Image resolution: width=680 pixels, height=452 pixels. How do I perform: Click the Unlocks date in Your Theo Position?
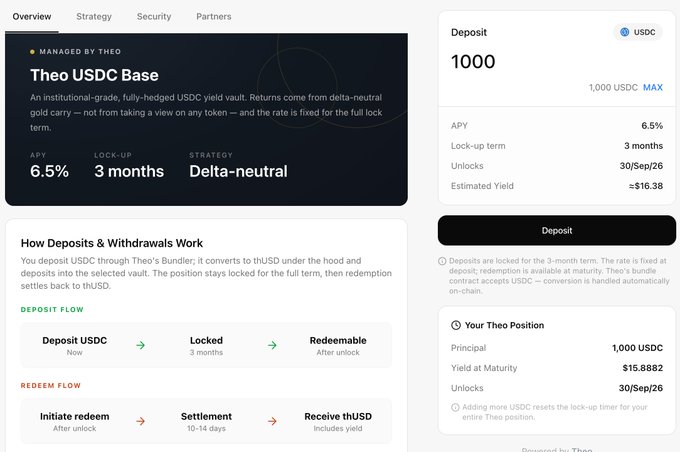[x=641, y=388]
